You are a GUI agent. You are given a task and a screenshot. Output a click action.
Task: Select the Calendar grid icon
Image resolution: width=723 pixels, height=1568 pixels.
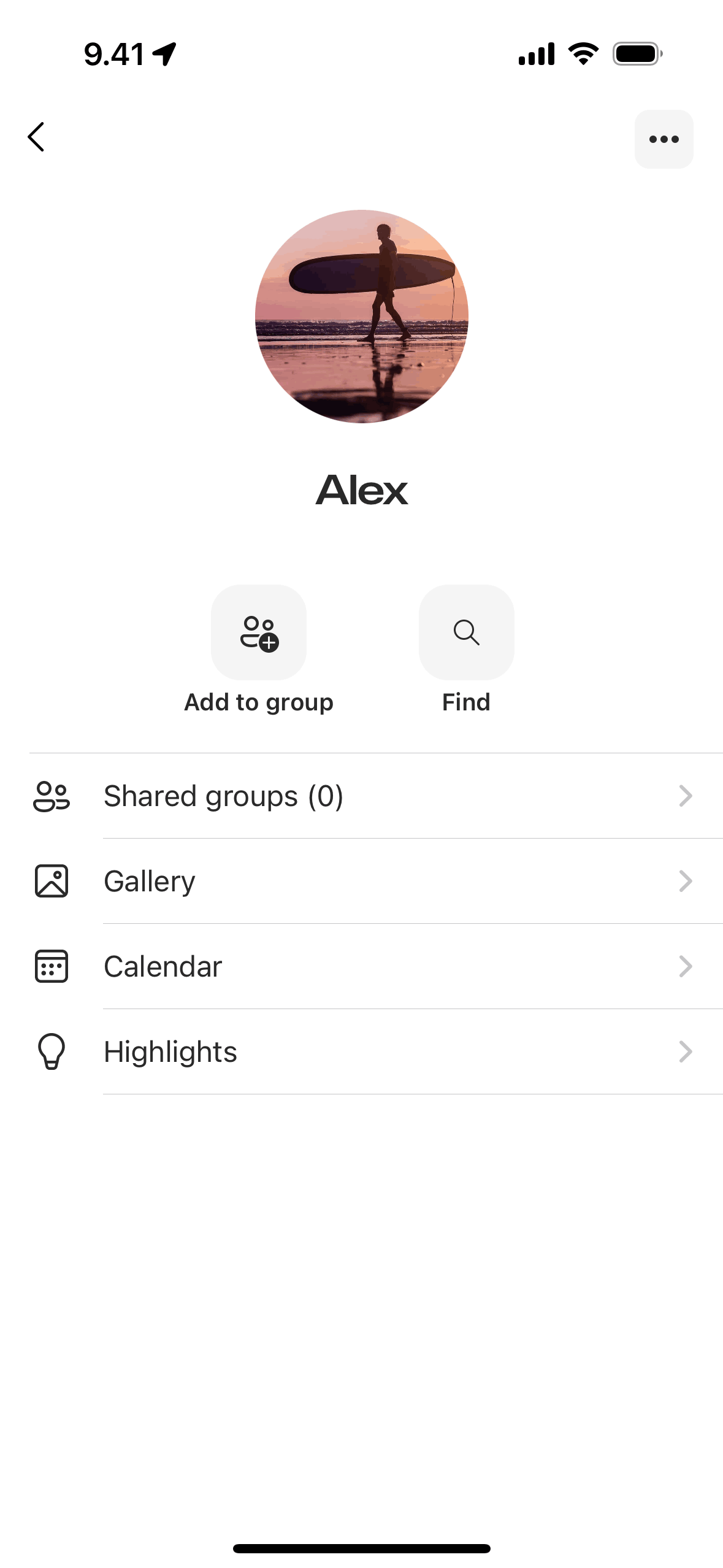click(x=52, y=966)
